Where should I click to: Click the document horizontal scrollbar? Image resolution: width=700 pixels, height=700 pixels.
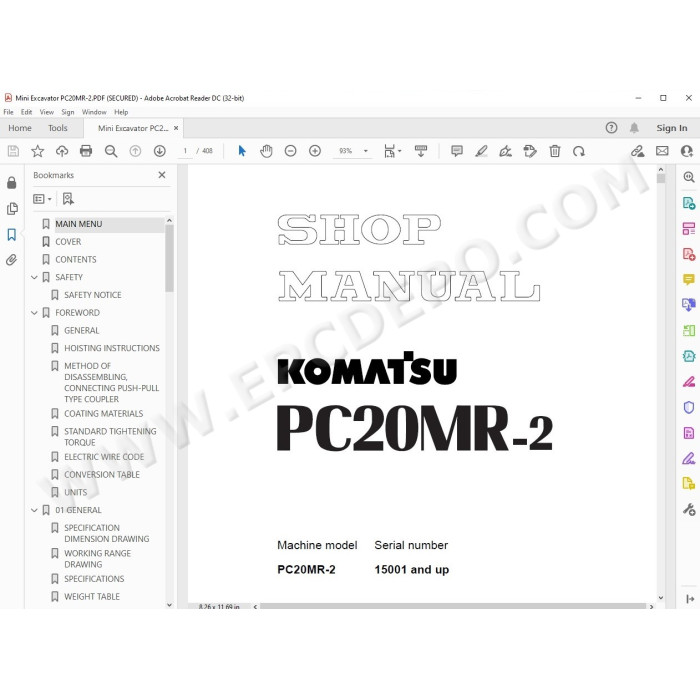[453, 606]
